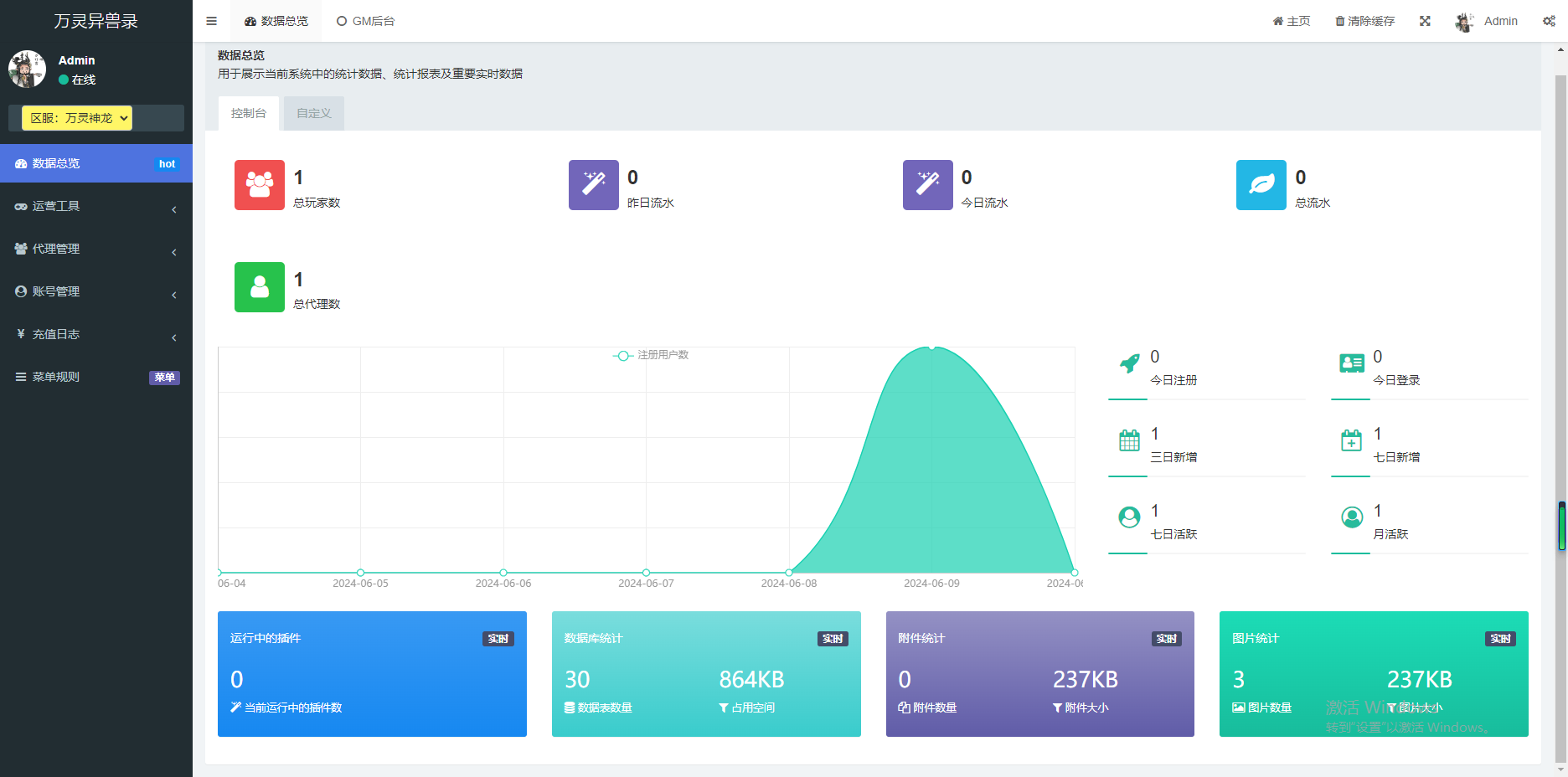Open the fullscreen expand icon
Screen dimensions: 1568x777
(1425, 21)
